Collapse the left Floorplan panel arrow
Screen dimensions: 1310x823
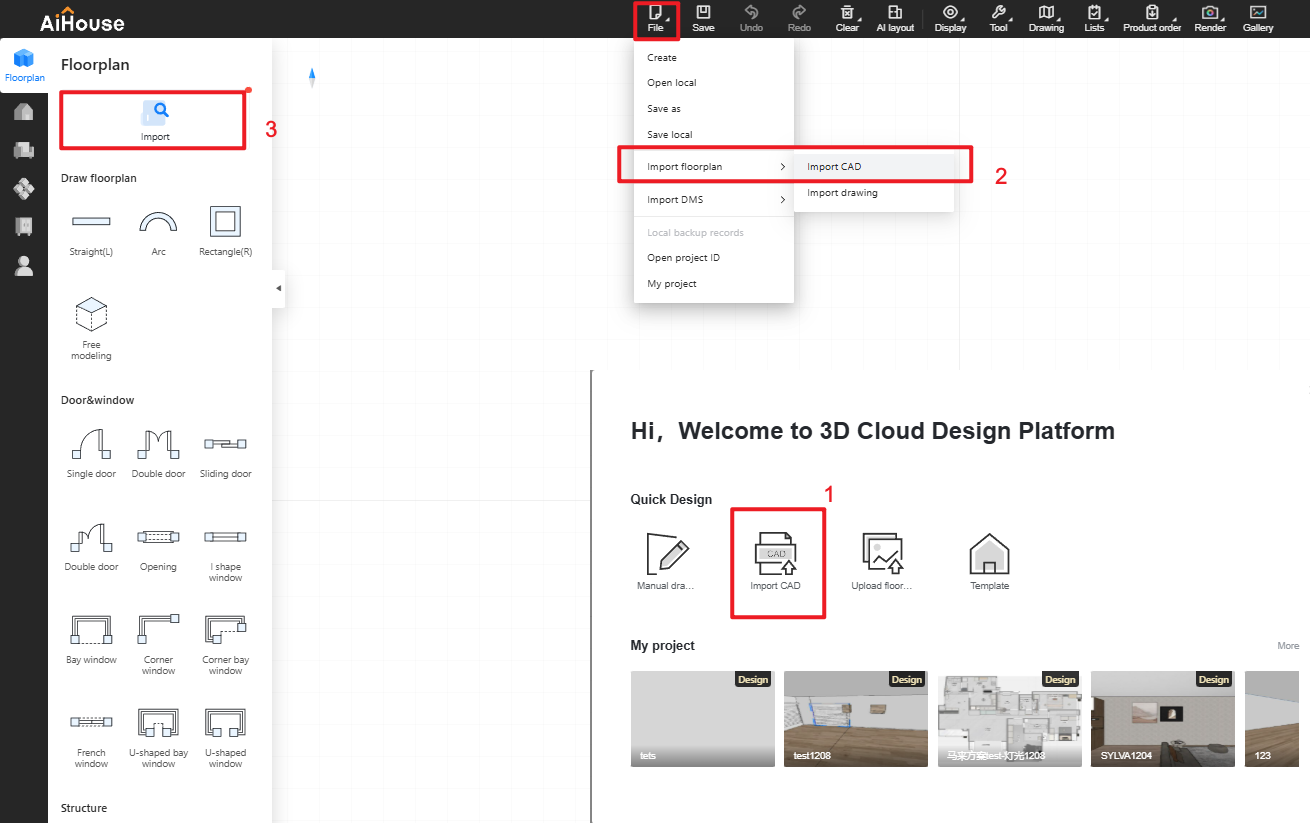pos(278,288)
